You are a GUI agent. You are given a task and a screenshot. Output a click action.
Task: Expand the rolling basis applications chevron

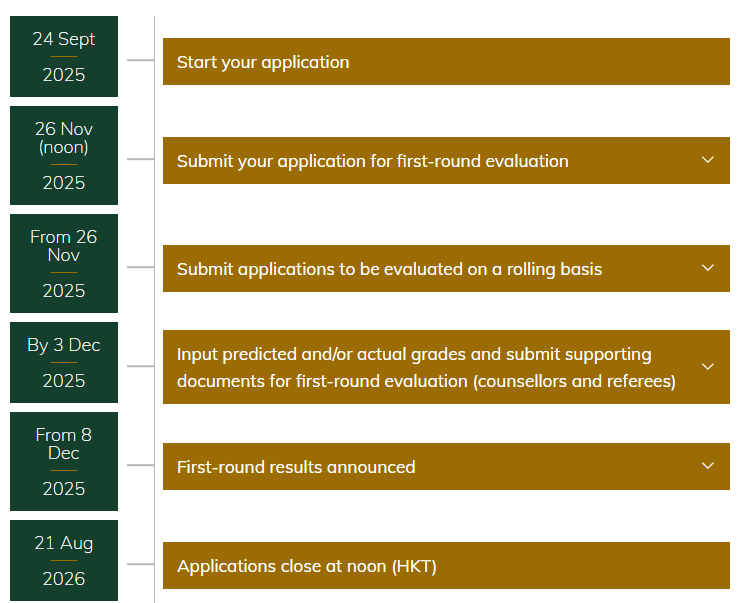click(x=708, y=268)
